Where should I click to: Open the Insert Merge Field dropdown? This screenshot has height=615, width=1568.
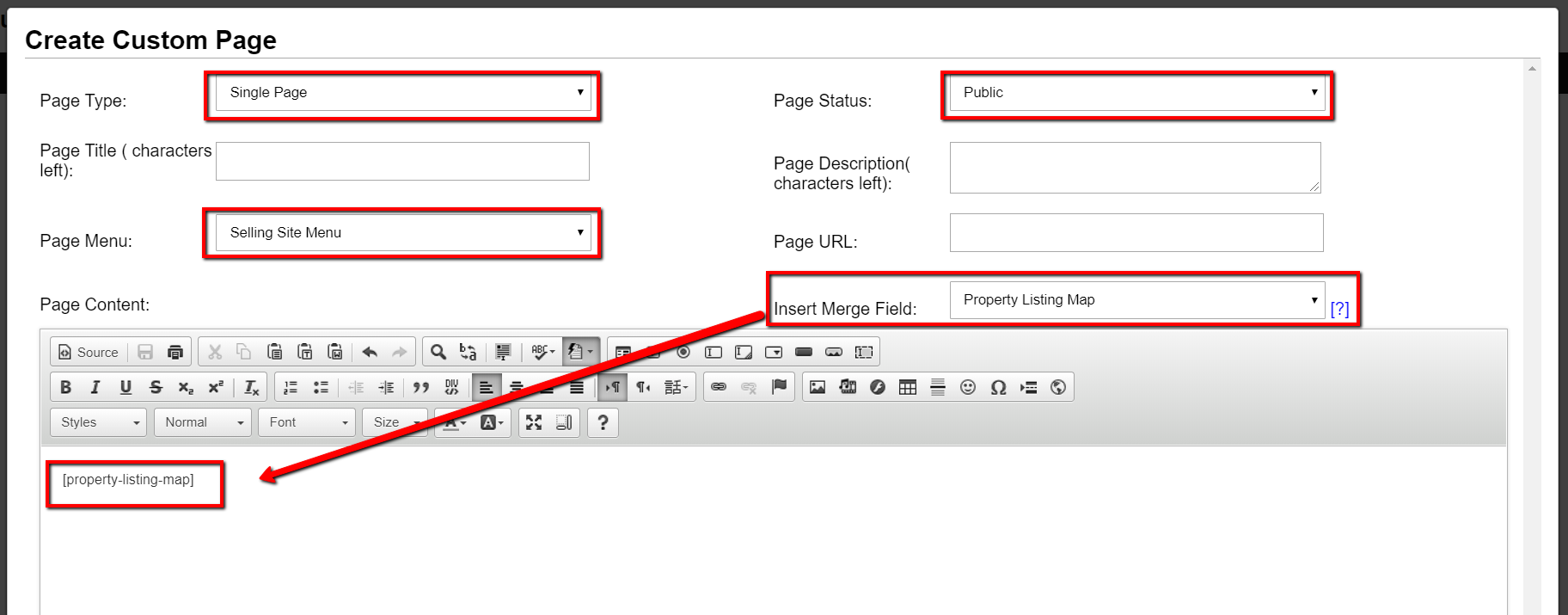1136,300
